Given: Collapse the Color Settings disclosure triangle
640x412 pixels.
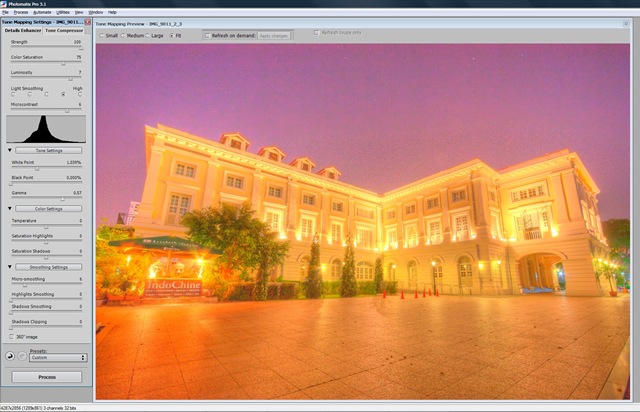Looking at the screenshot, I should click(10, 209).
